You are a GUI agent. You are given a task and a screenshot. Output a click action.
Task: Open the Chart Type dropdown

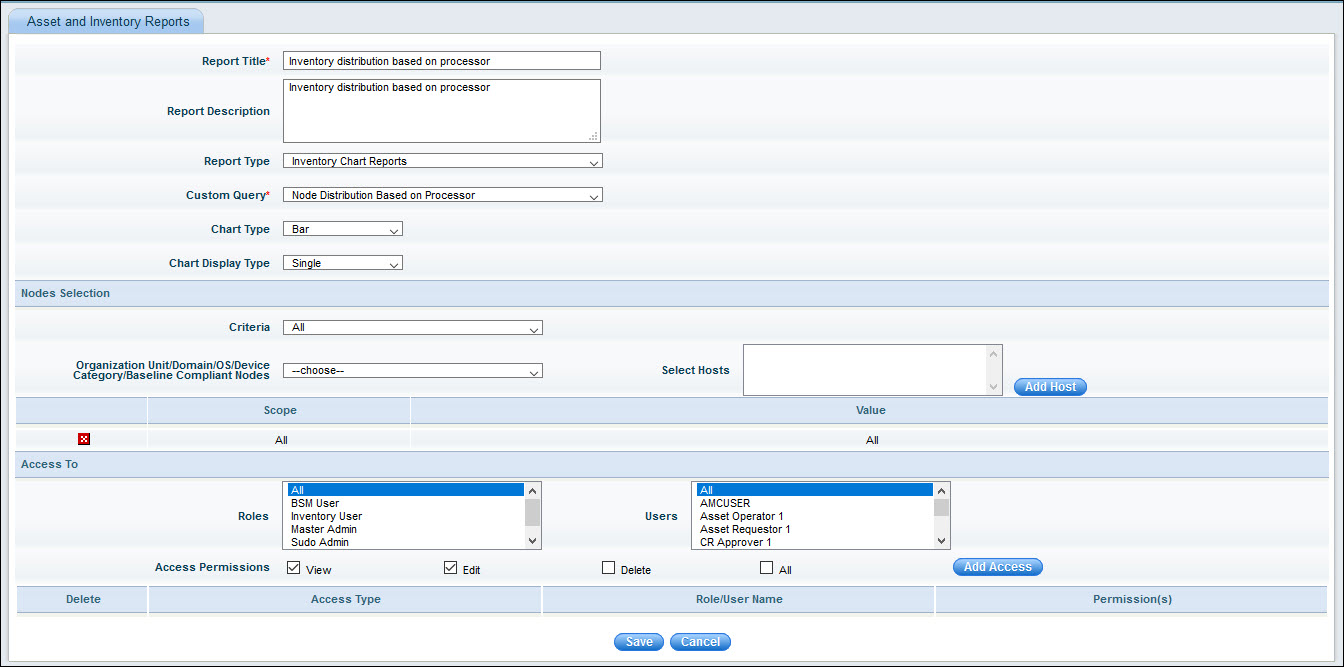click(x=342, y=229)
